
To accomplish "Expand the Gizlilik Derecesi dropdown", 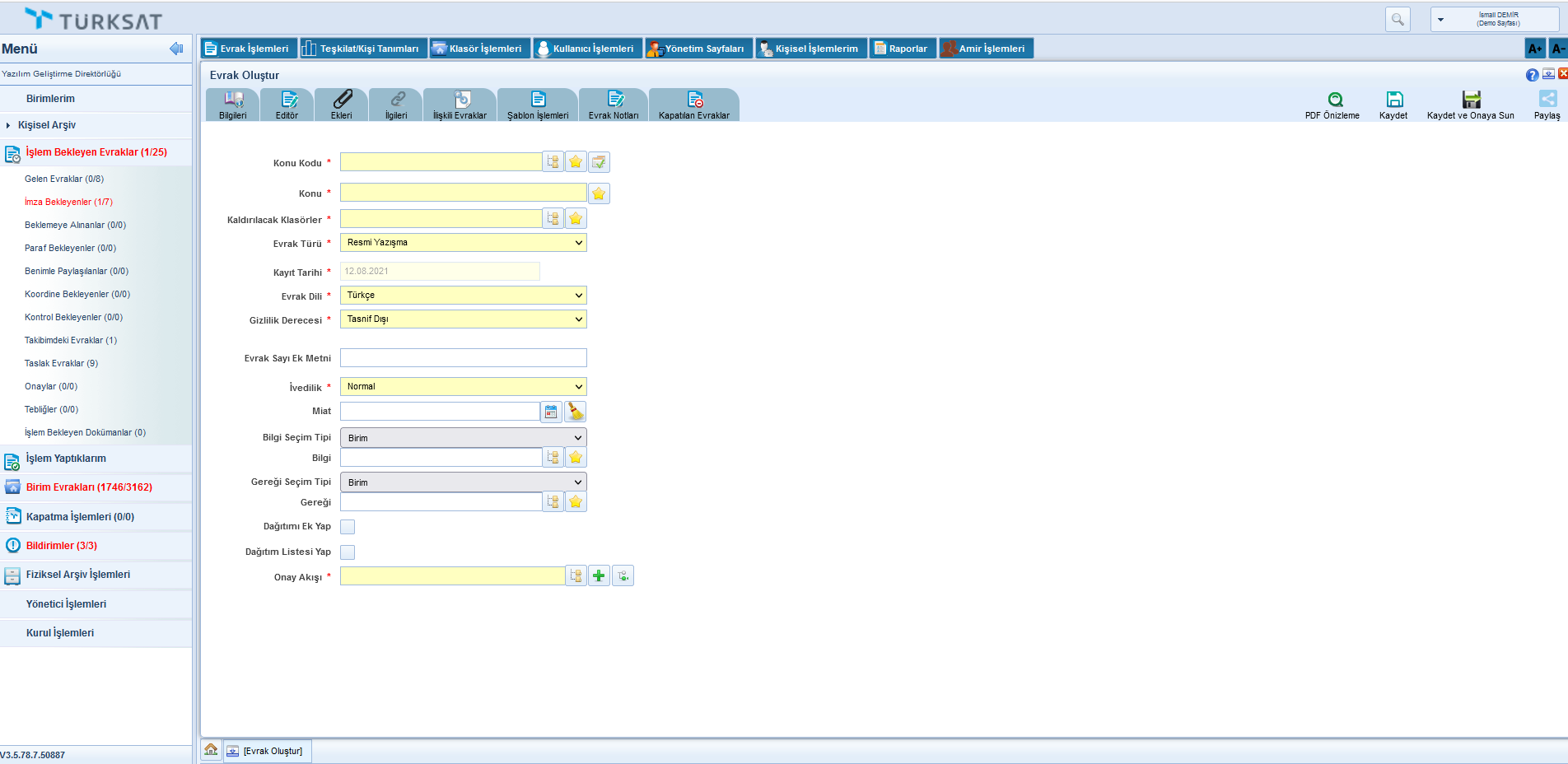I will coord(463,319).
